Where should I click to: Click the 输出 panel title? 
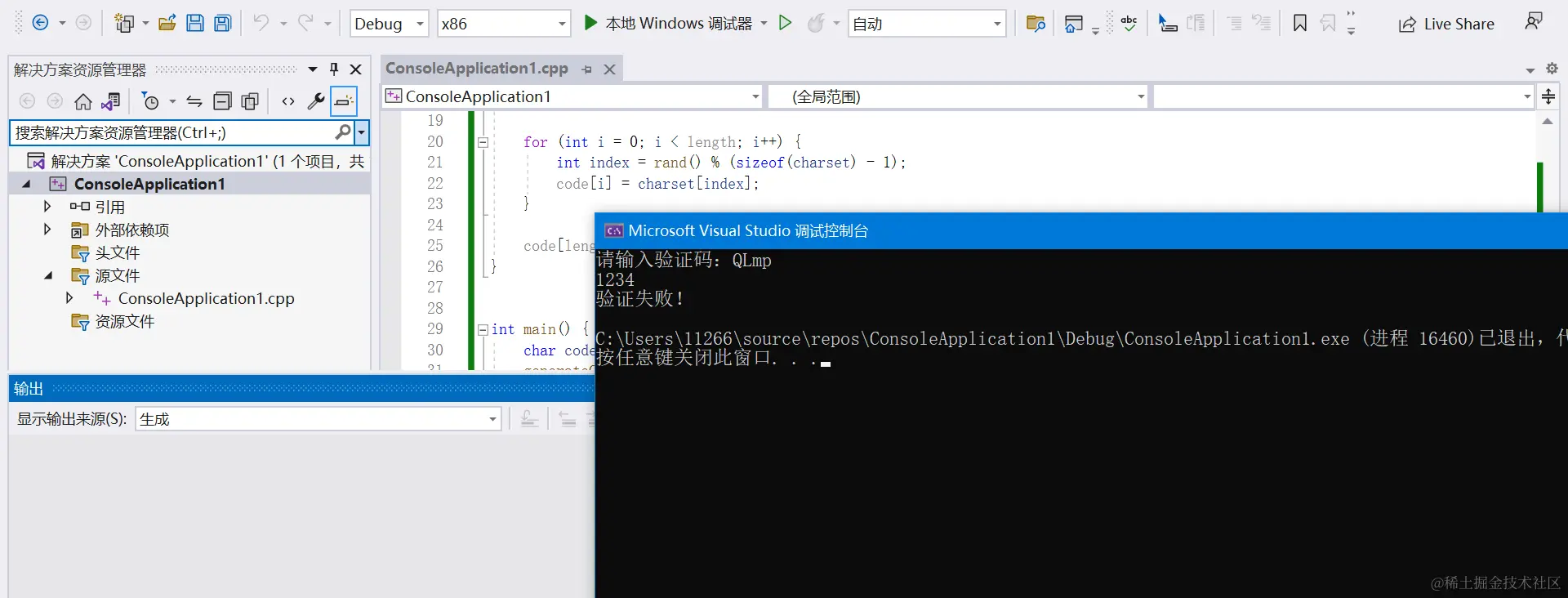pos(29,389)
